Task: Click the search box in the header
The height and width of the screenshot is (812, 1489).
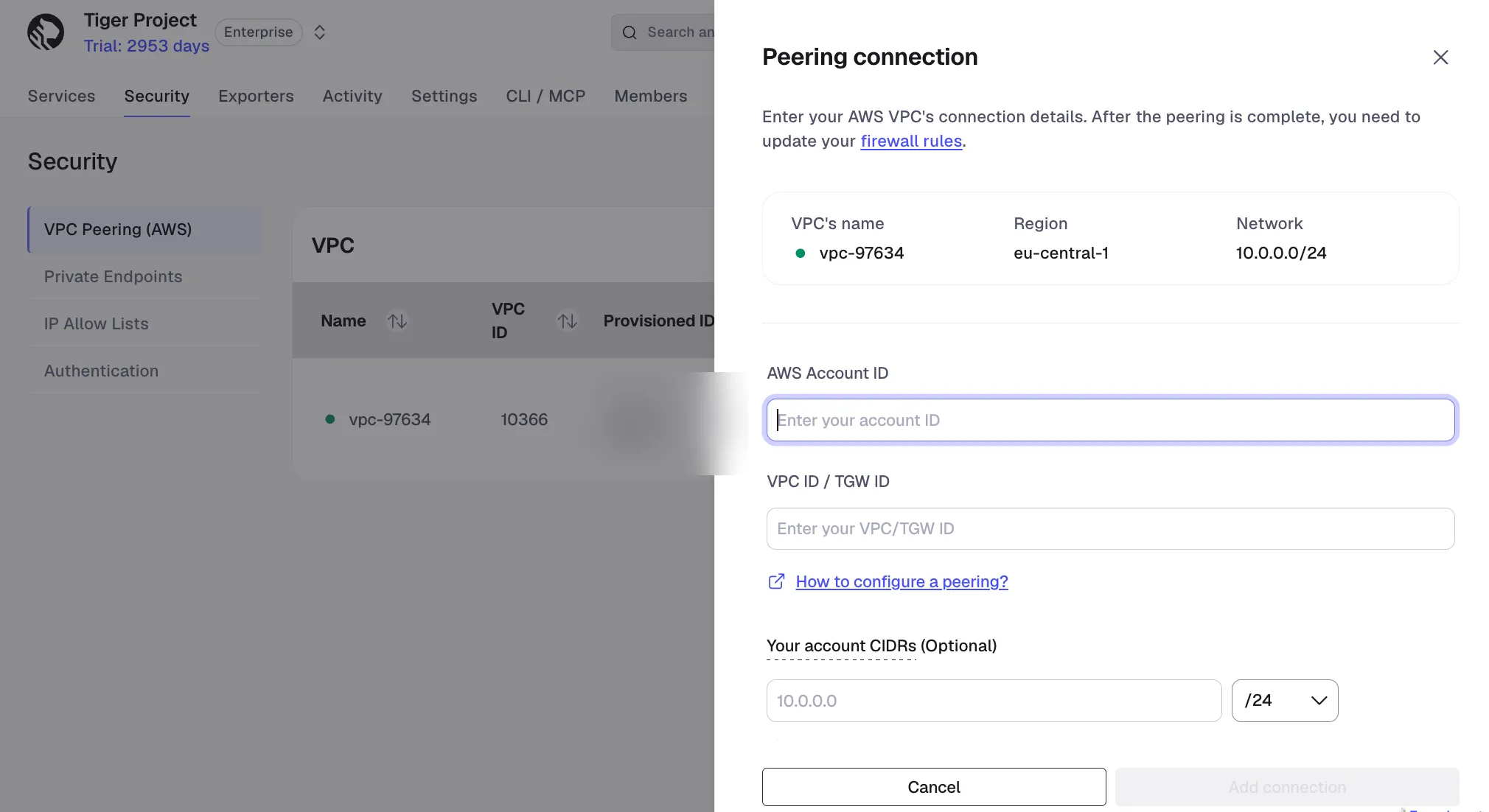Action: pyautogui.click(x=663, y=32)
